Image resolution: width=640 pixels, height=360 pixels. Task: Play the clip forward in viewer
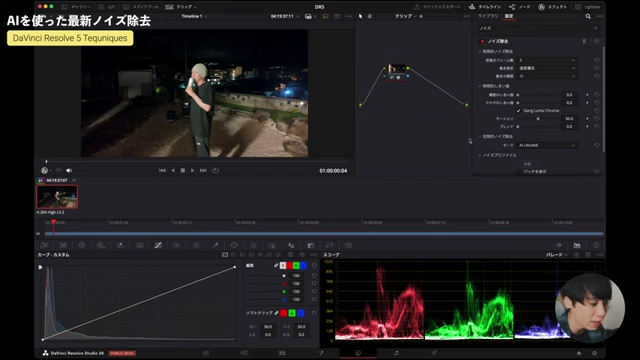[x=193, y=171]
